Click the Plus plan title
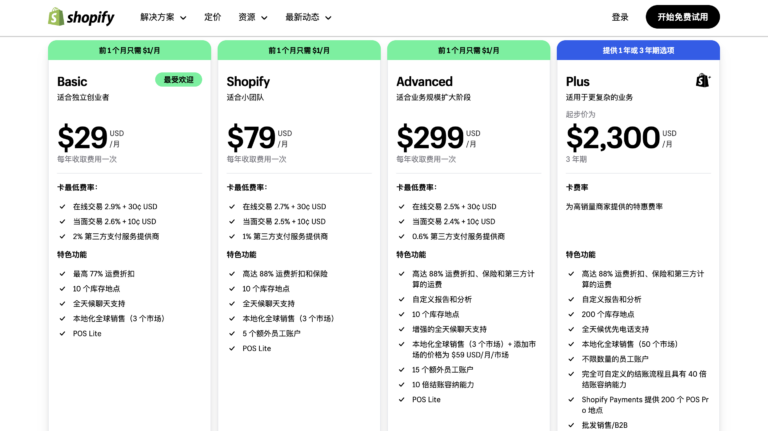Screen dimensions: 768x431 [577, 81]
